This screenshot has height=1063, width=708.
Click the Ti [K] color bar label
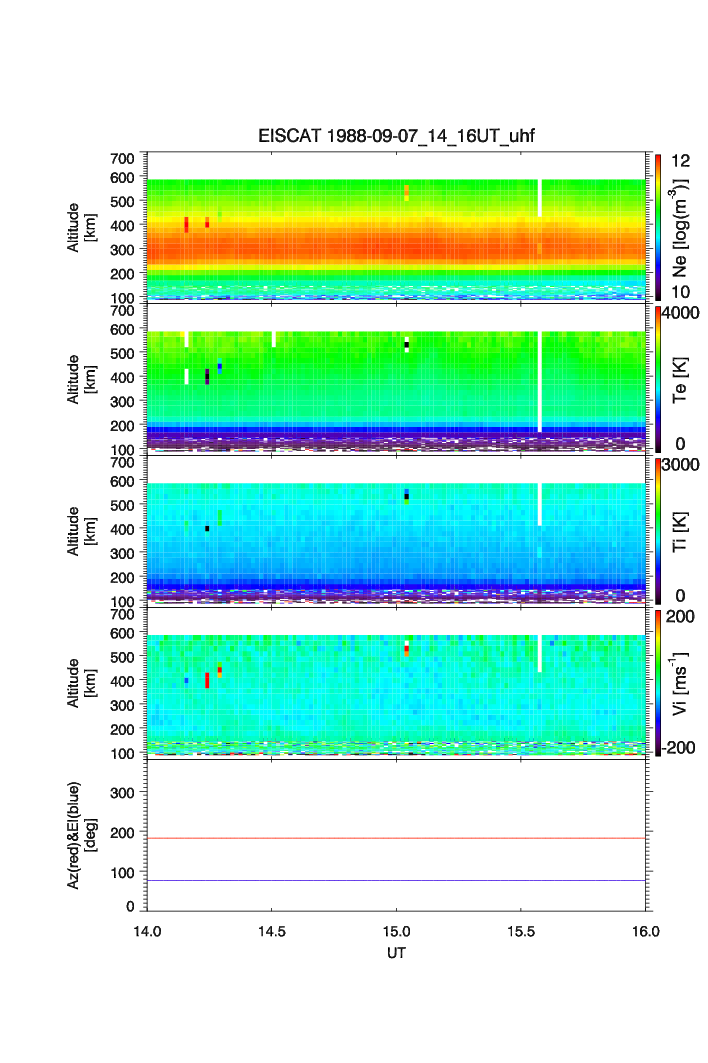pyautogui.click(x=680, y=530)
